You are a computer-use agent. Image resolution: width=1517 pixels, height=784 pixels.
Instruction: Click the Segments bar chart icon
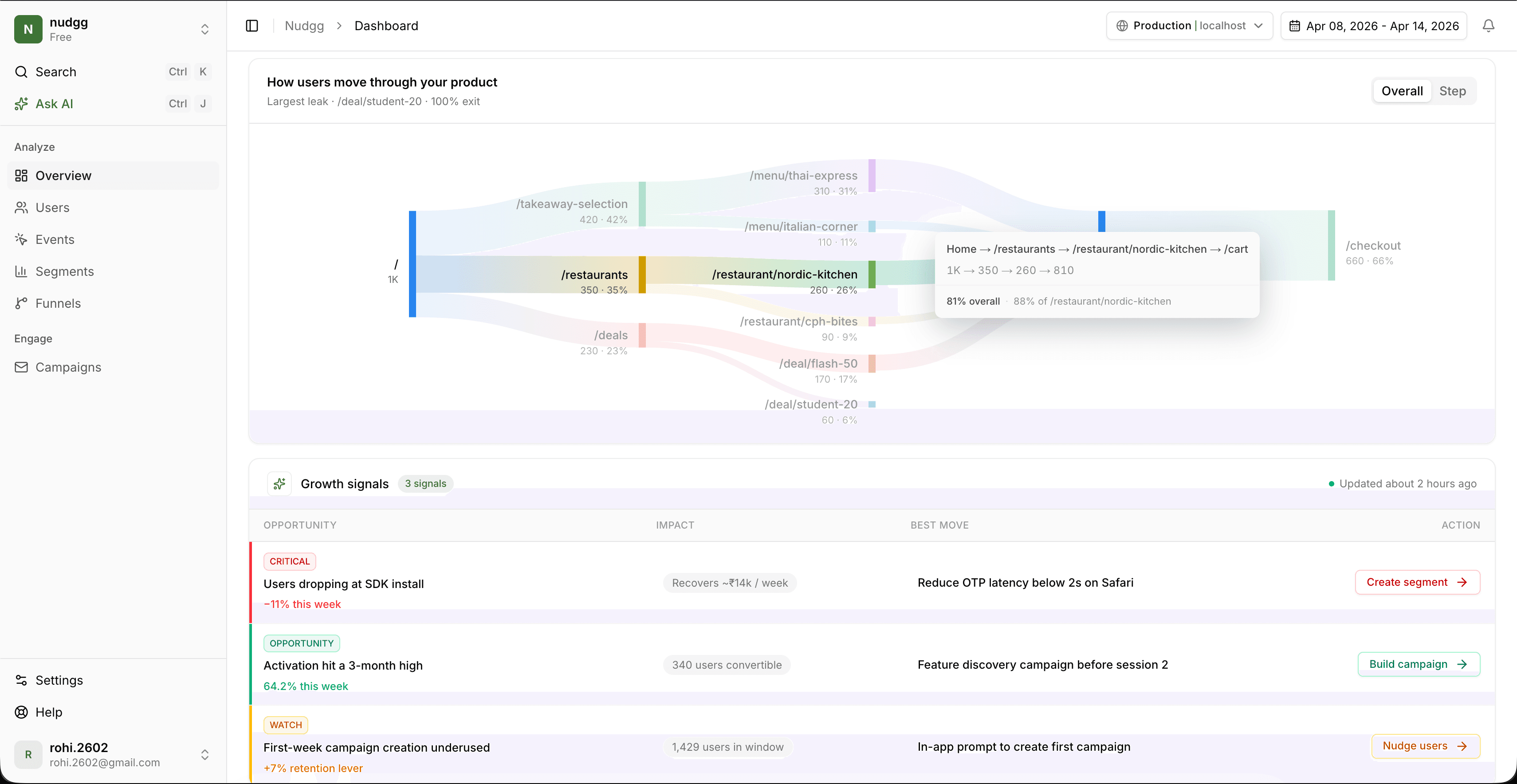(x=21, y=271)
